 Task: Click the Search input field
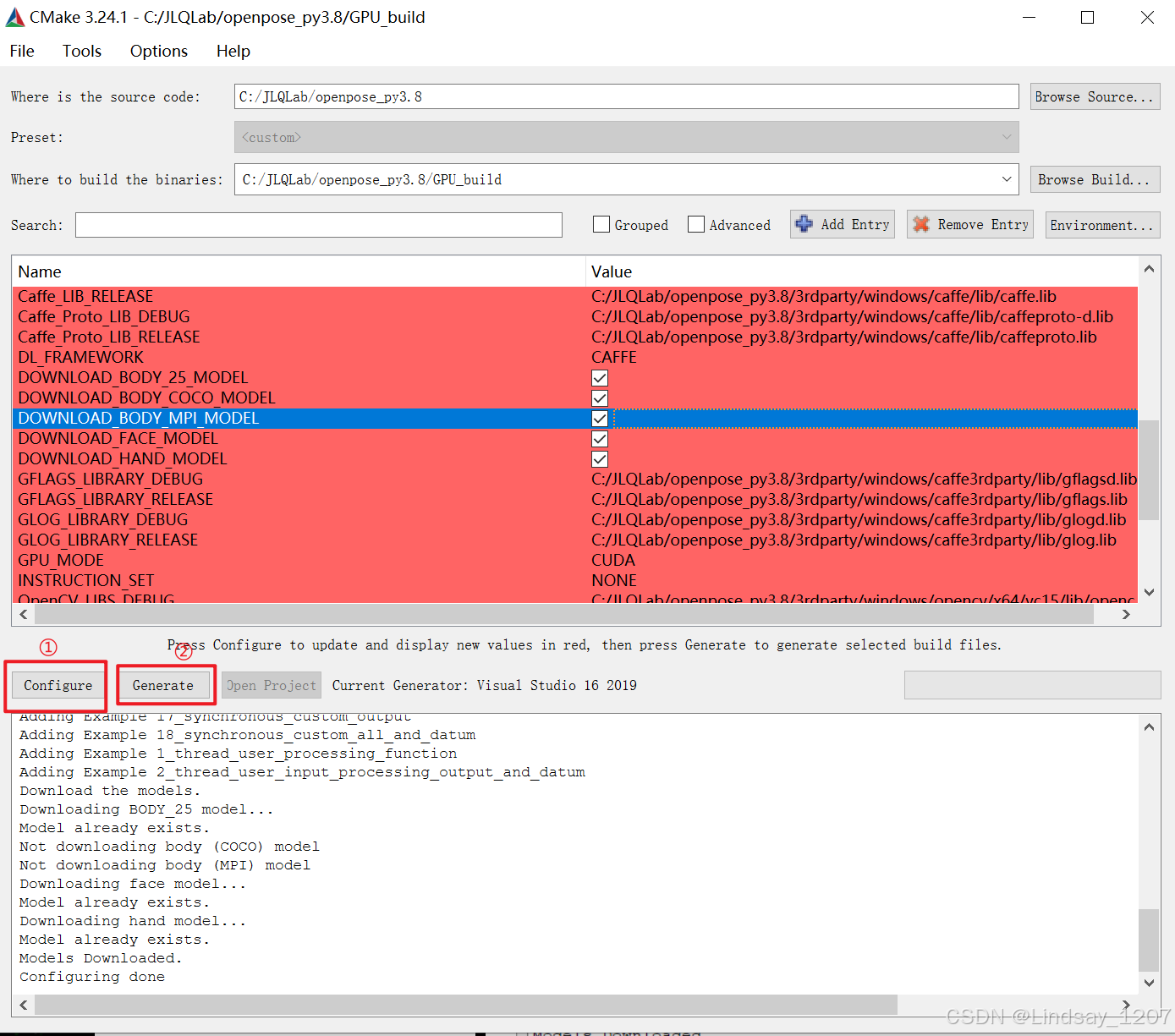click(319, 225)
